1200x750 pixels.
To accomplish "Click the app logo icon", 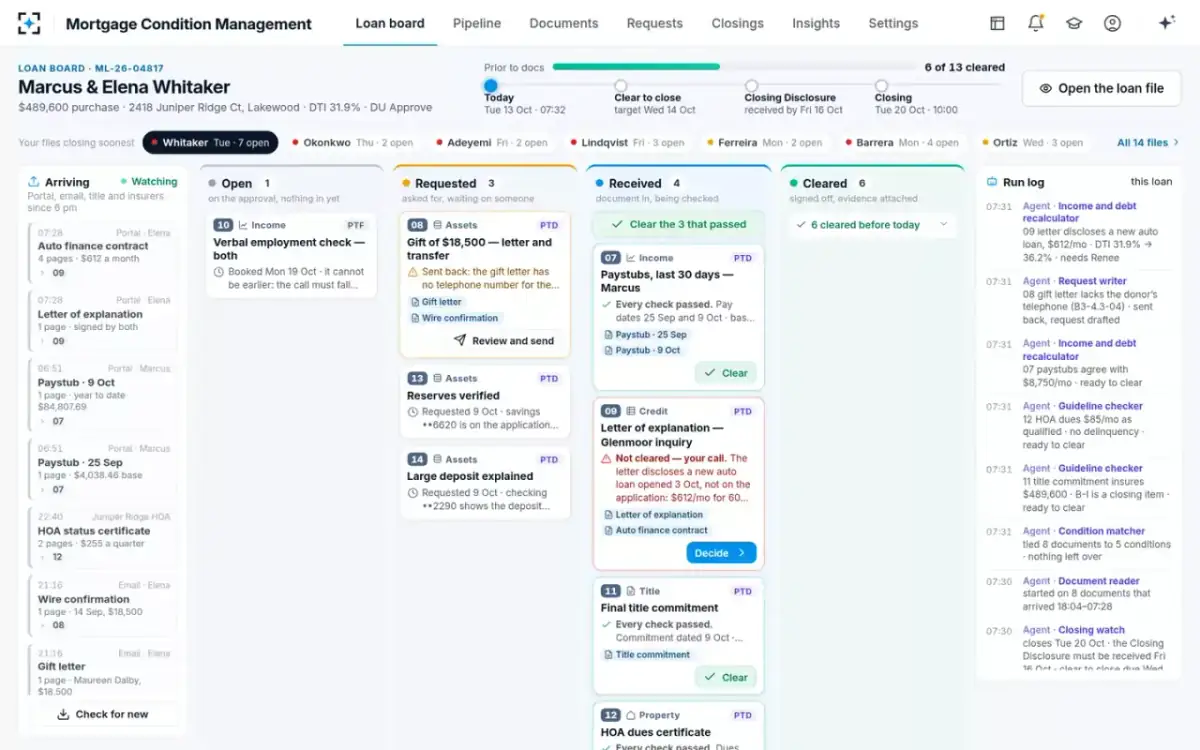I will pyautogui.click(x=30, y=23).
